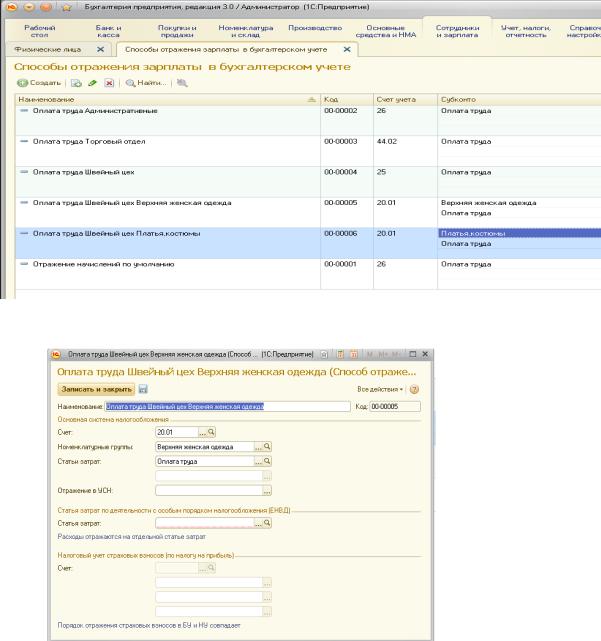601x641 pixels.
Task: Click the ЕНВД Статья затрат input field
Action: pyautogui.click(x=204, y=523)
